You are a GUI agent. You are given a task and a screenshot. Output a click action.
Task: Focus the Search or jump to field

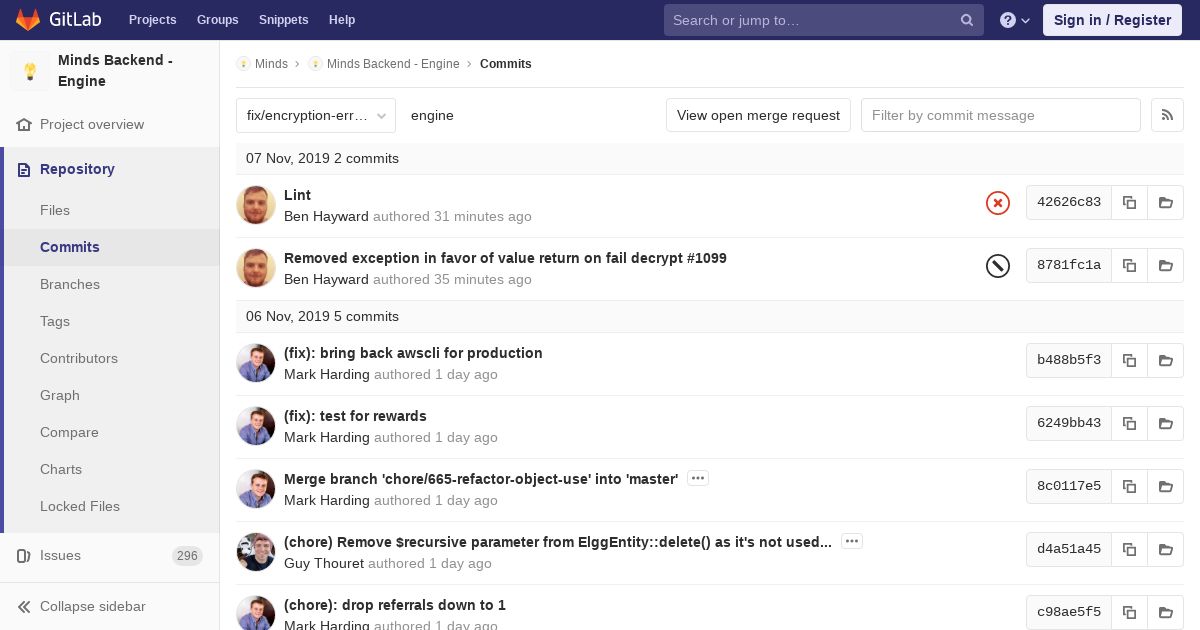[x=824, y=20]
